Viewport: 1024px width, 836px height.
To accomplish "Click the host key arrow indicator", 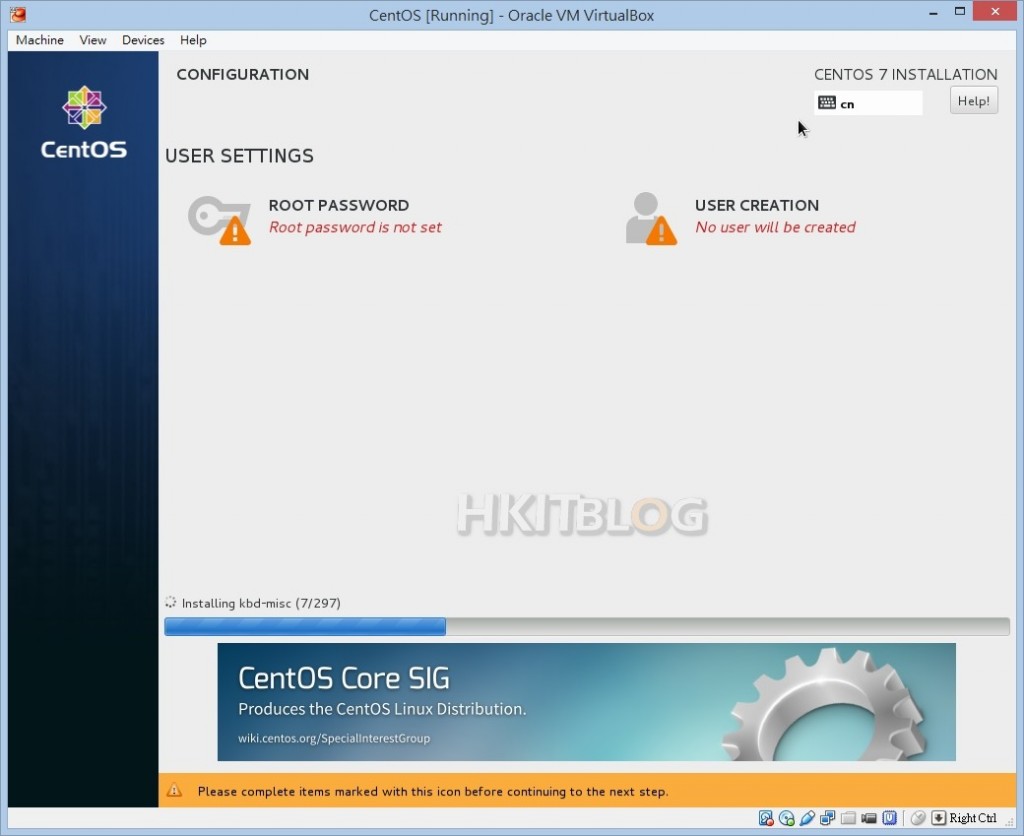I will pyautogui.click(x=938, y=818).
